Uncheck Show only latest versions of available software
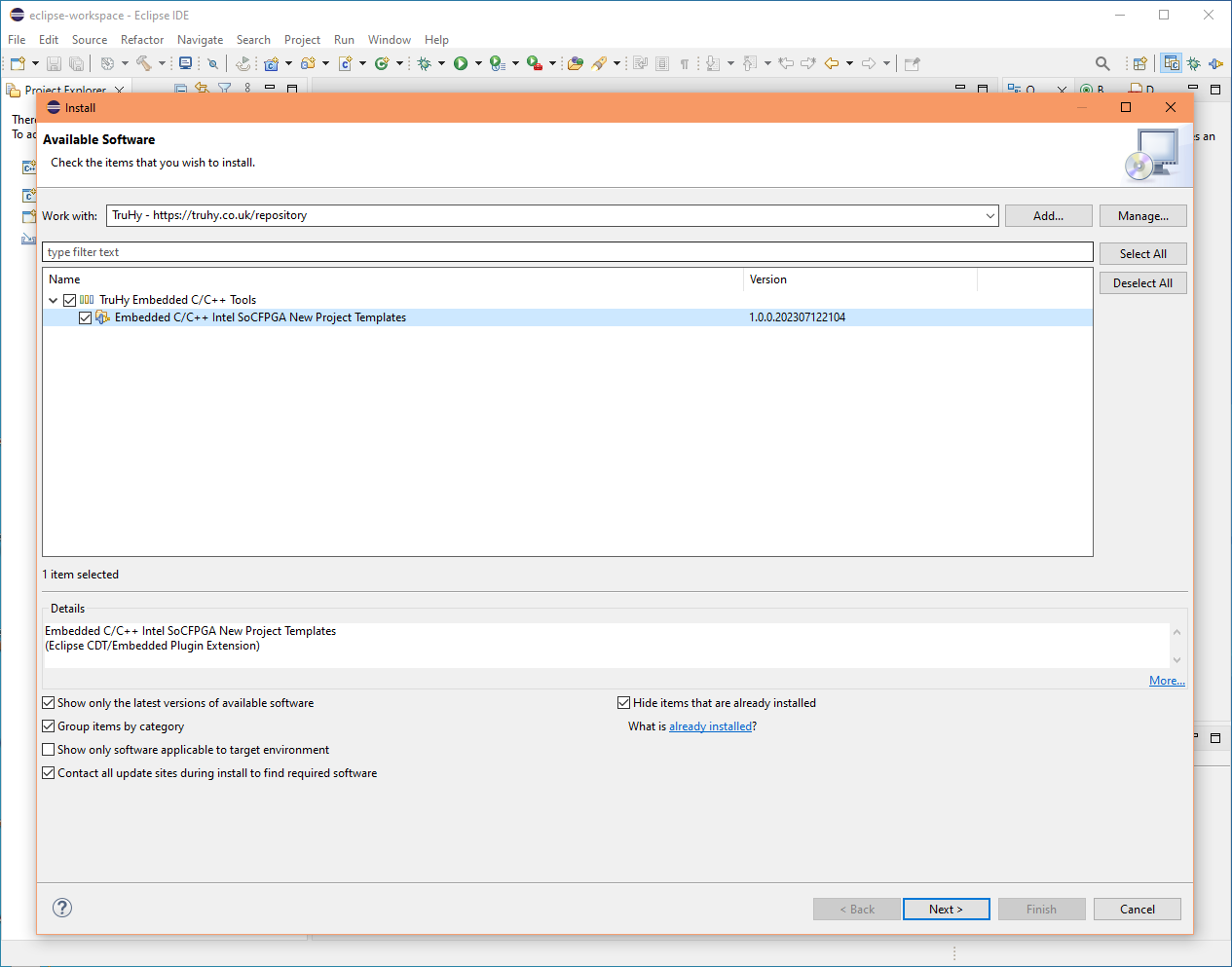The height and width of the screenshot is (967, 1232). (x=48, y=702)
